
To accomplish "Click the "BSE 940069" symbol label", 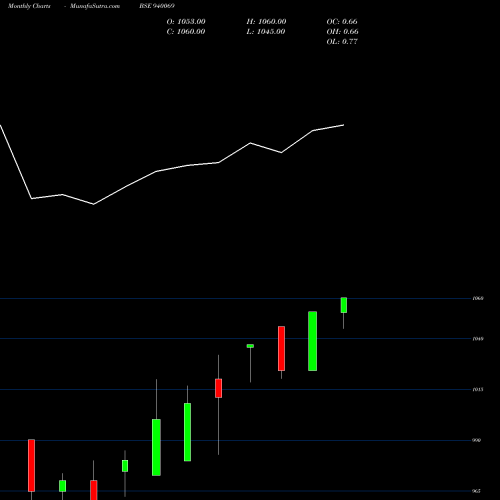I will click(157, 6).
